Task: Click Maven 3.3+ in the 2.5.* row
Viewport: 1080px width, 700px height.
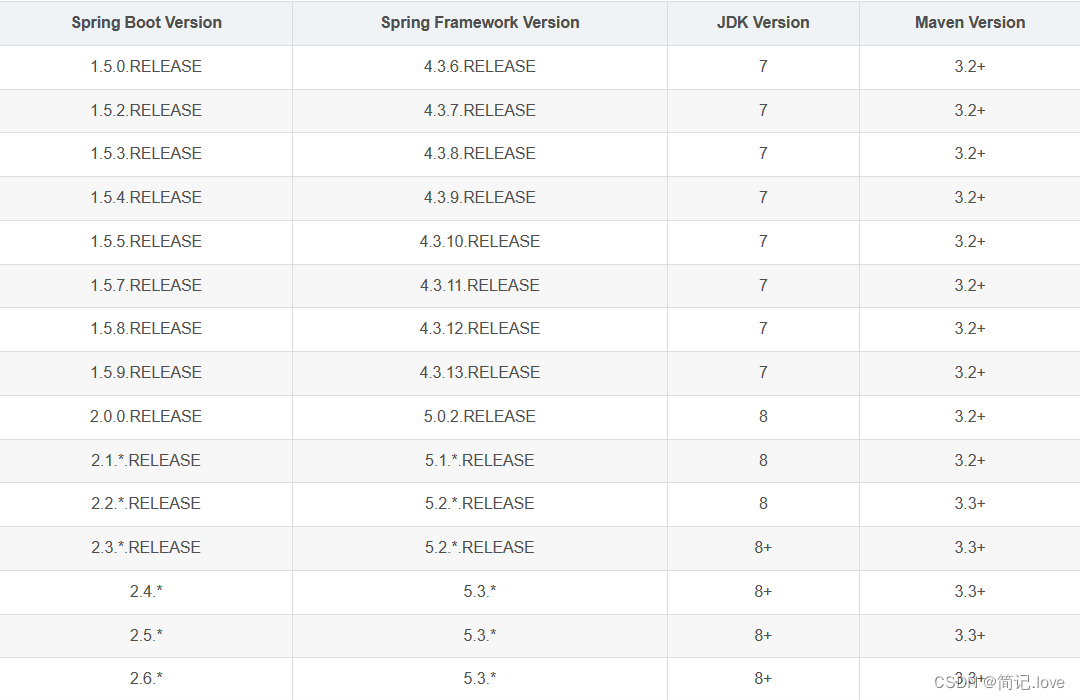Action: [x=970, y=635]
